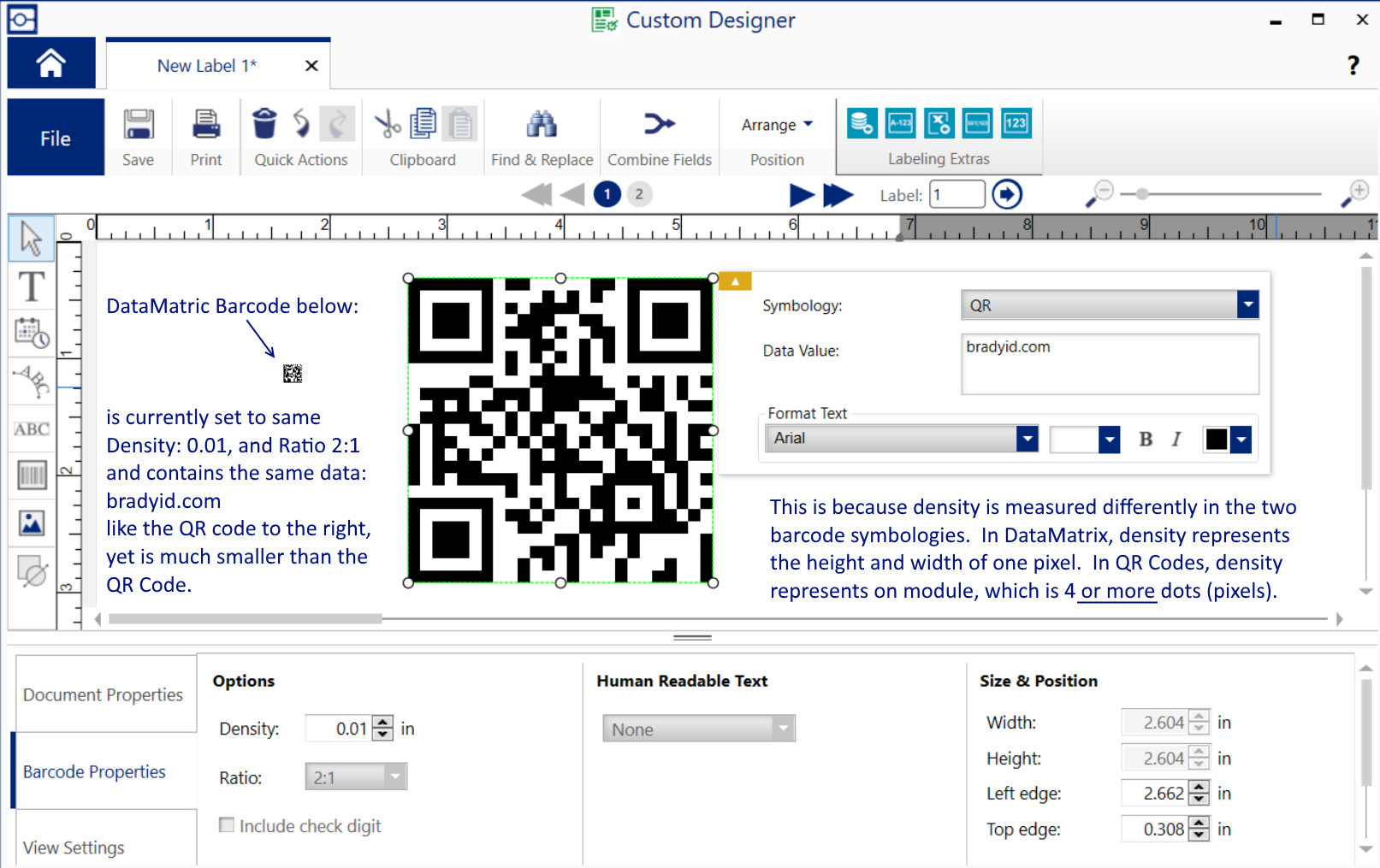Click the Serialization 123 labeling extra

[1016, 122]
